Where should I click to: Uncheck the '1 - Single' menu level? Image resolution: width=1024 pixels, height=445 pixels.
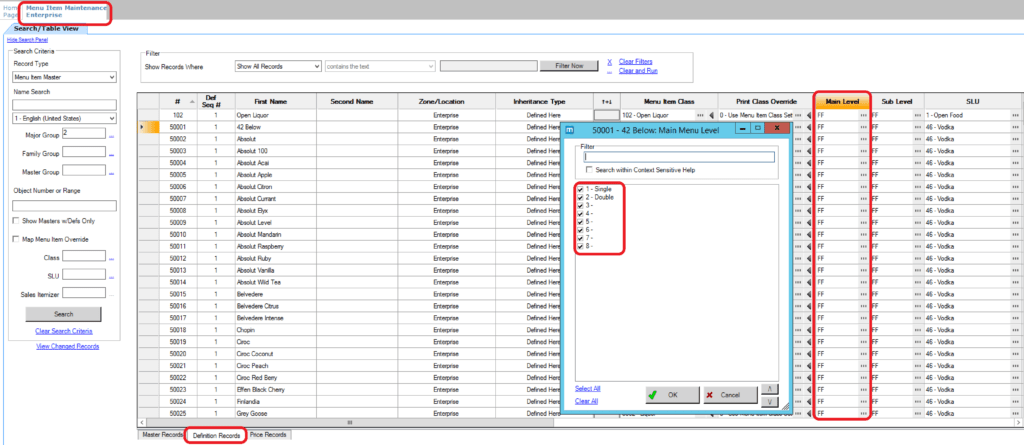[x=580, y=189]
